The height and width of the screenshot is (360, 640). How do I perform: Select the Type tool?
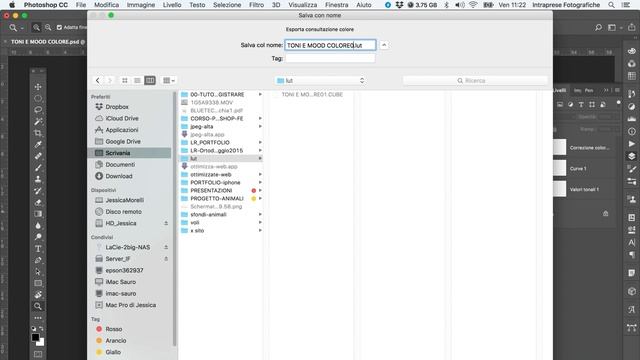click(38, 248)
